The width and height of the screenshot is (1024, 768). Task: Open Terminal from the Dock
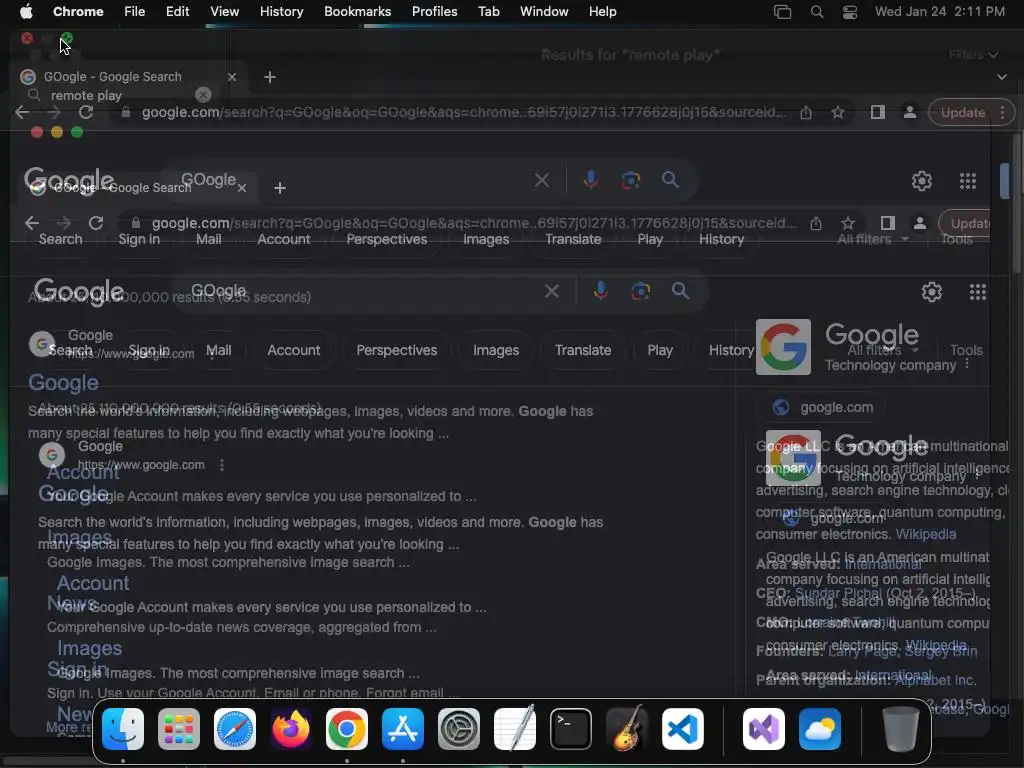point(571,729)
